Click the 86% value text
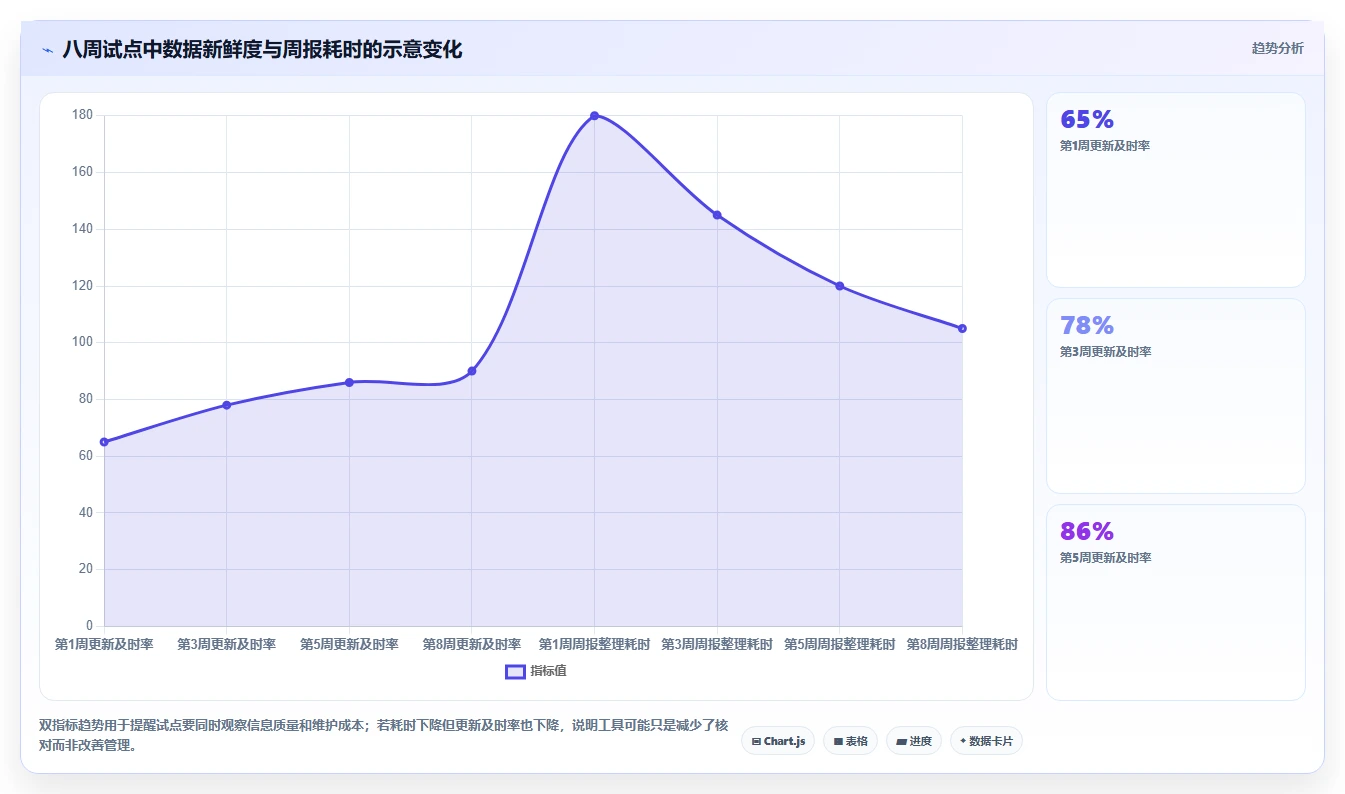1345x794 pixels. coord(1087,532)
